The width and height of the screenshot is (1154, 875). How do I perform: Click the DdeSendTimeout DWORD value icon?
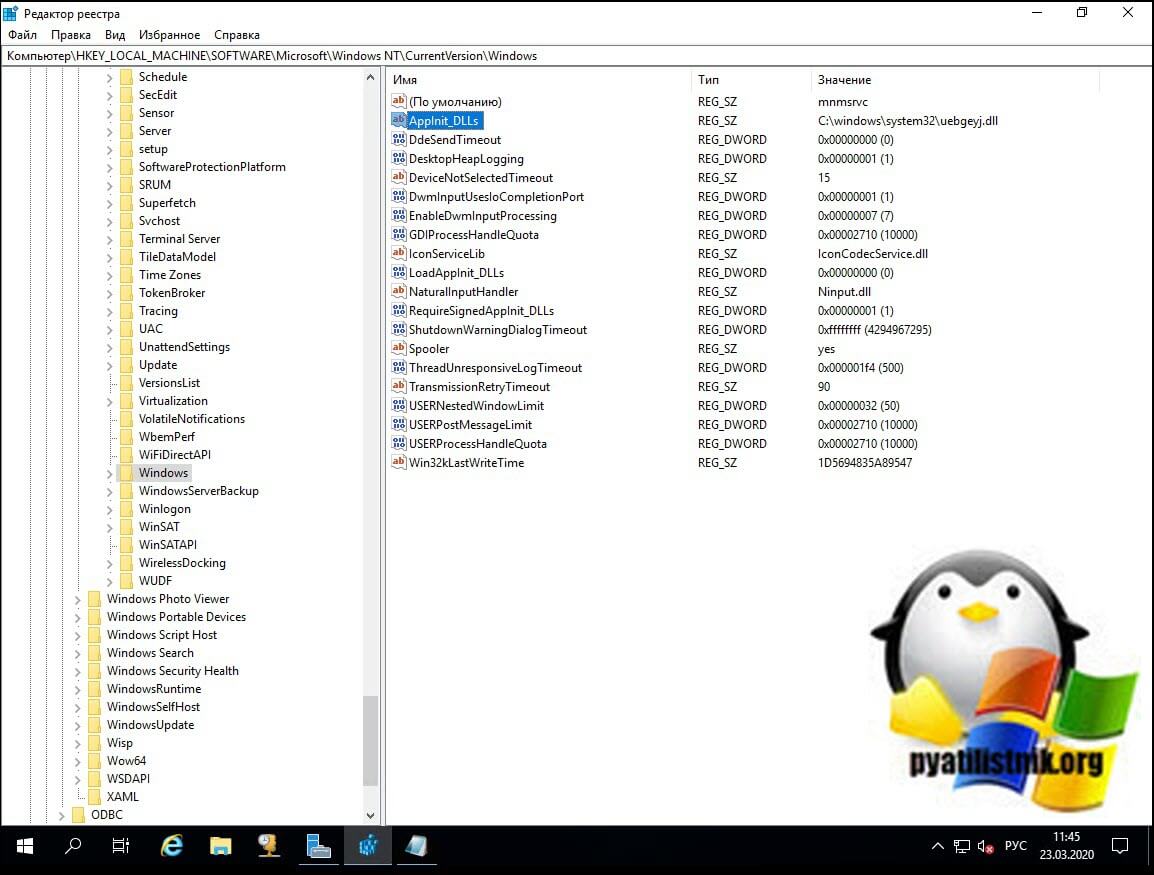(399, 140)
